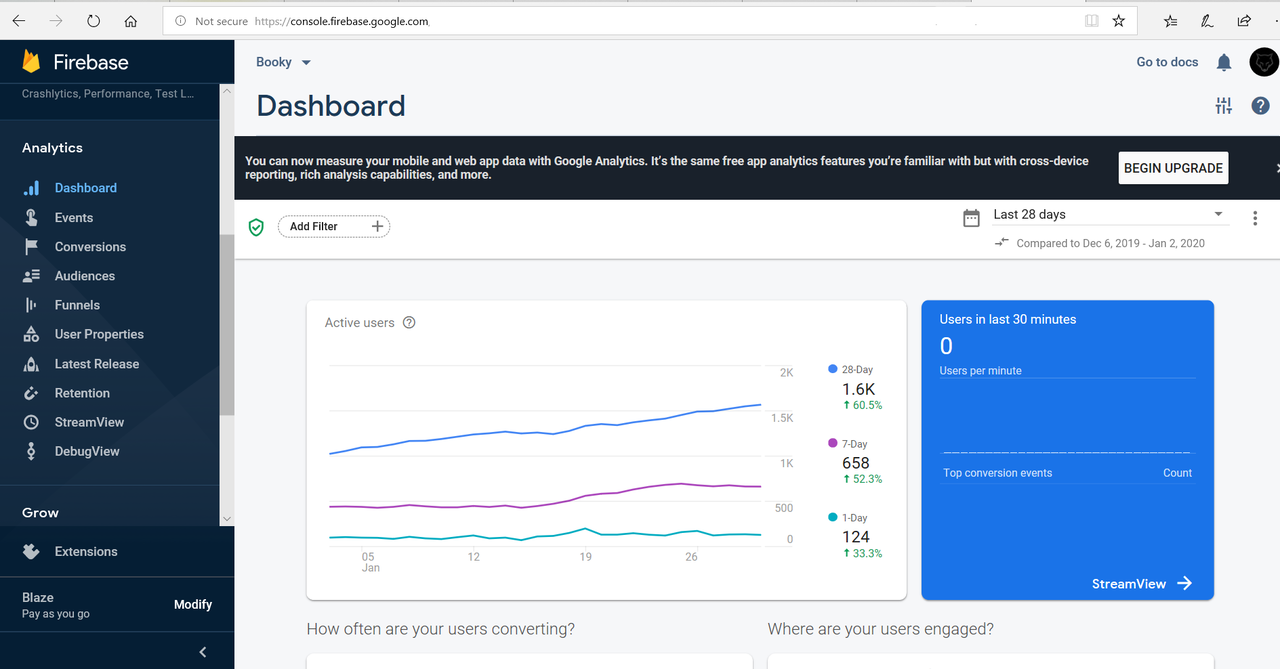Collapse the sidebar with chevron arrow
This screenshot has height=669, width=1280.
(x=203, y=652)
